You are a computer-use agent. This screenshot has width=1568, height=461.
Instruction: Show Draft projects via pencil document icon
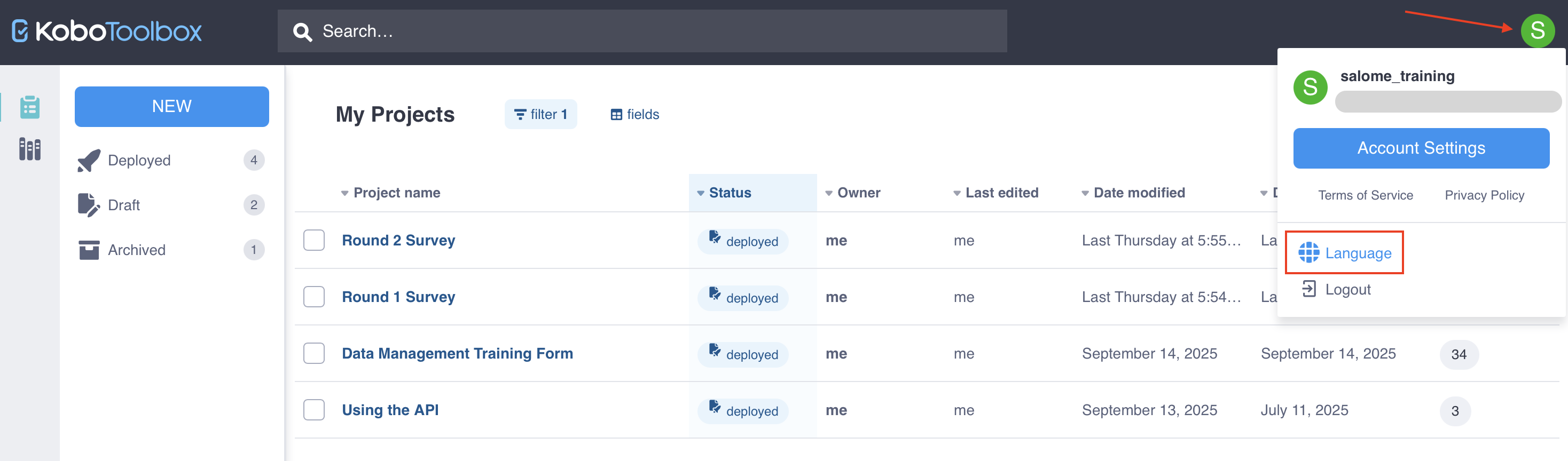(x=88, y=205)
